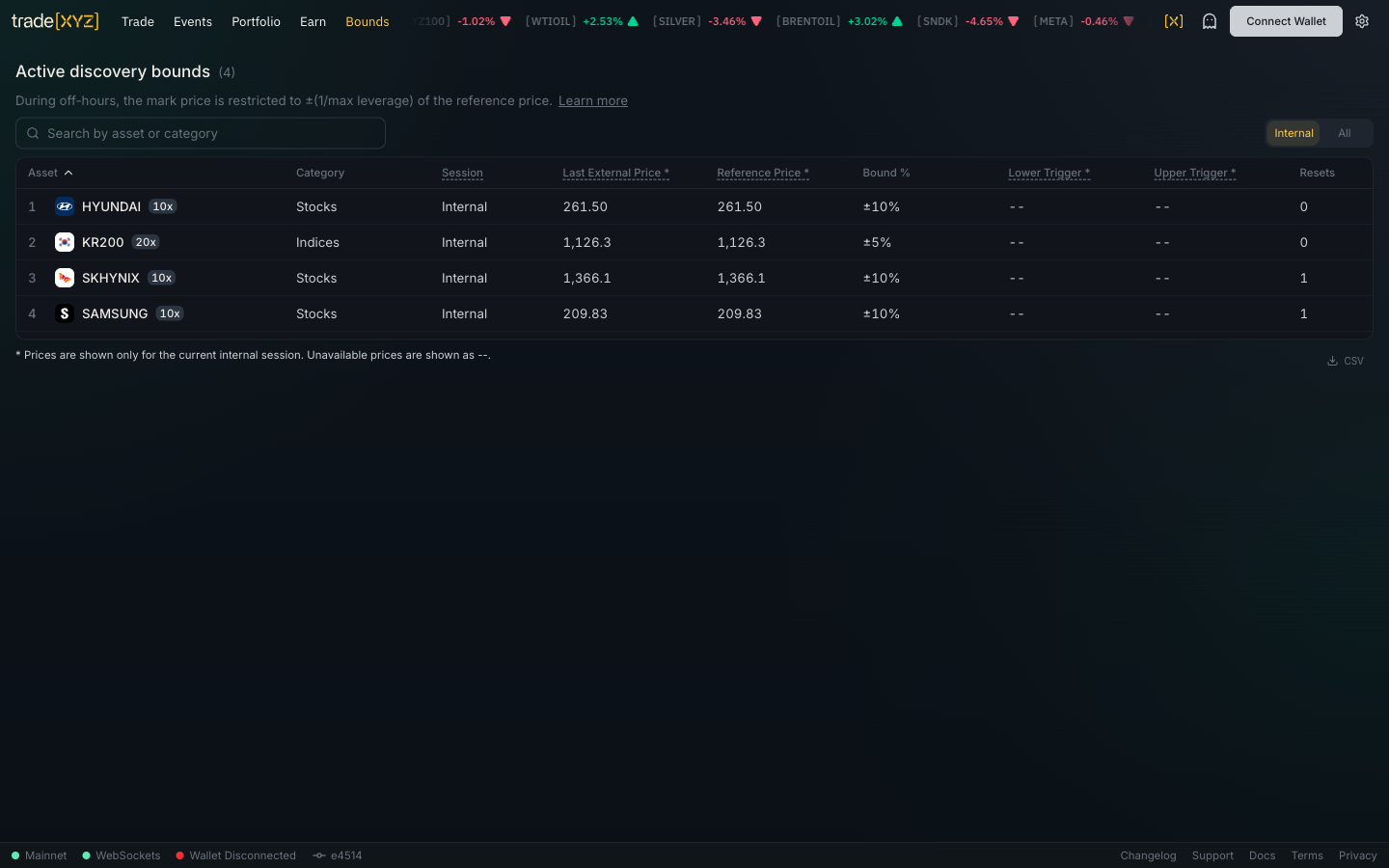Open the settings gear icon
Viewport: 1389px width, 868px height.
(x=1362, y=21)
